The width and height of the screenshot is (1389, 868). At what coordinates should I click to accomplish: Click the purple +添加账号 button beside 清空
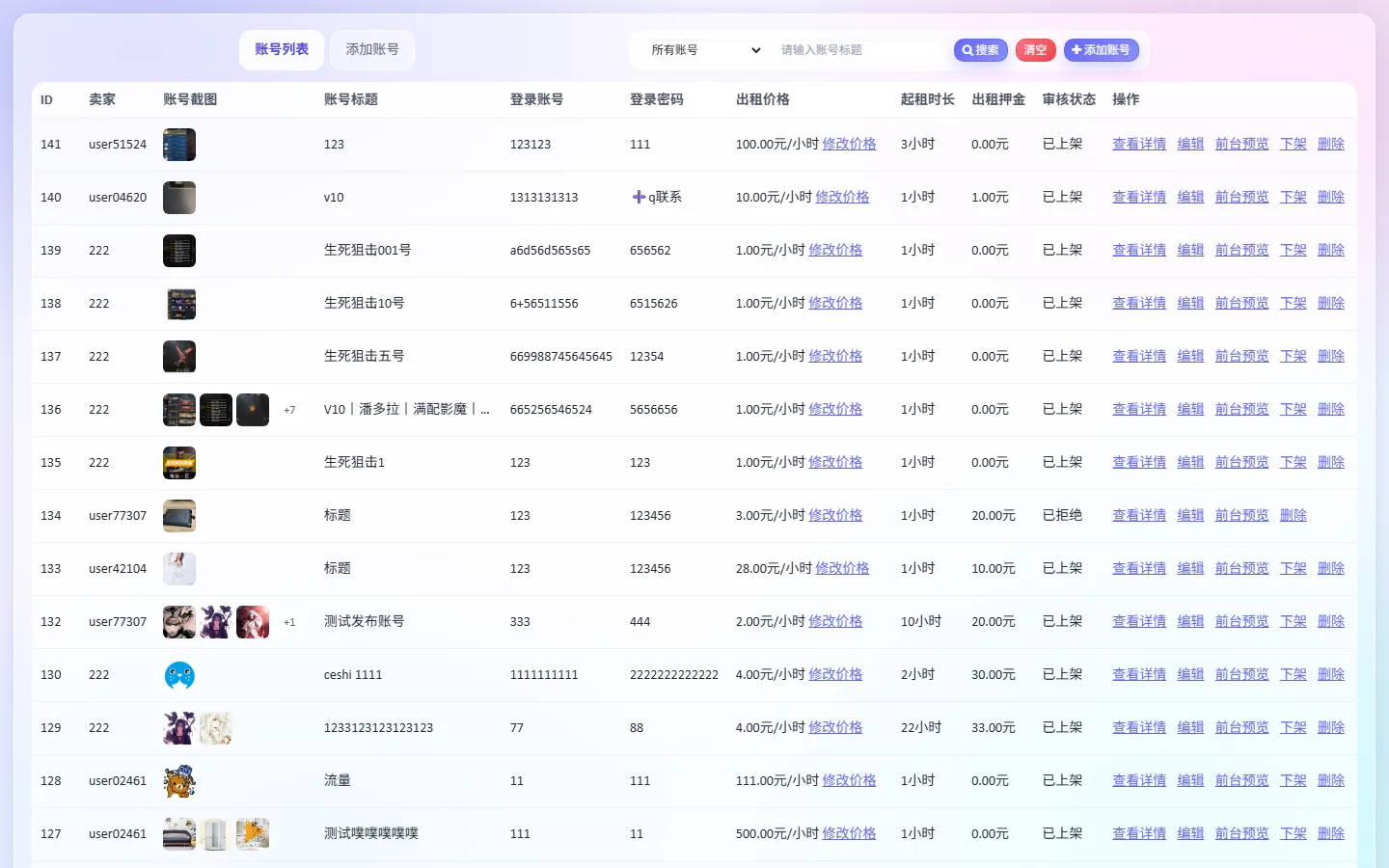pyautogui.click(x=1101, y=50)
